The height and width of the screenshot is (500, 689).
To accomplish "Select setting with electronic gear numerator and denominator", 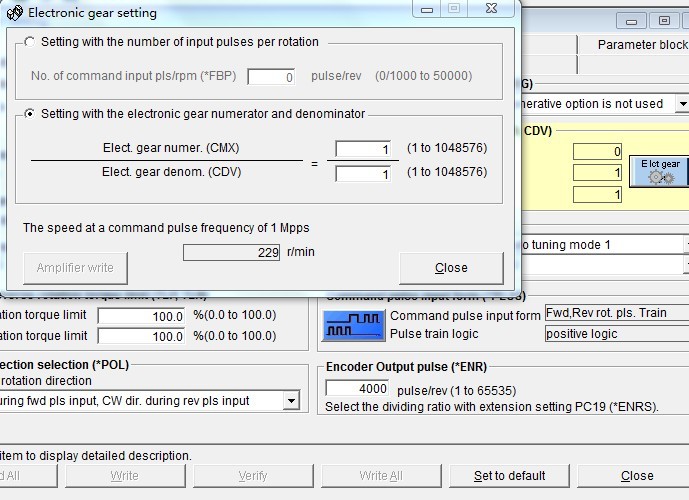I will pyautogui.click(x=29, y=114).
